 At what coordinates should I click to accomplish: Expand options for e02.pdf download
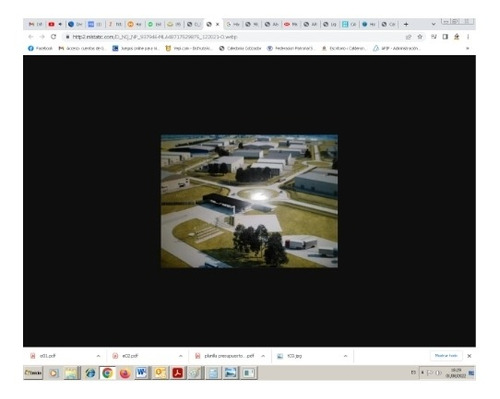click(x=181, y=356)
